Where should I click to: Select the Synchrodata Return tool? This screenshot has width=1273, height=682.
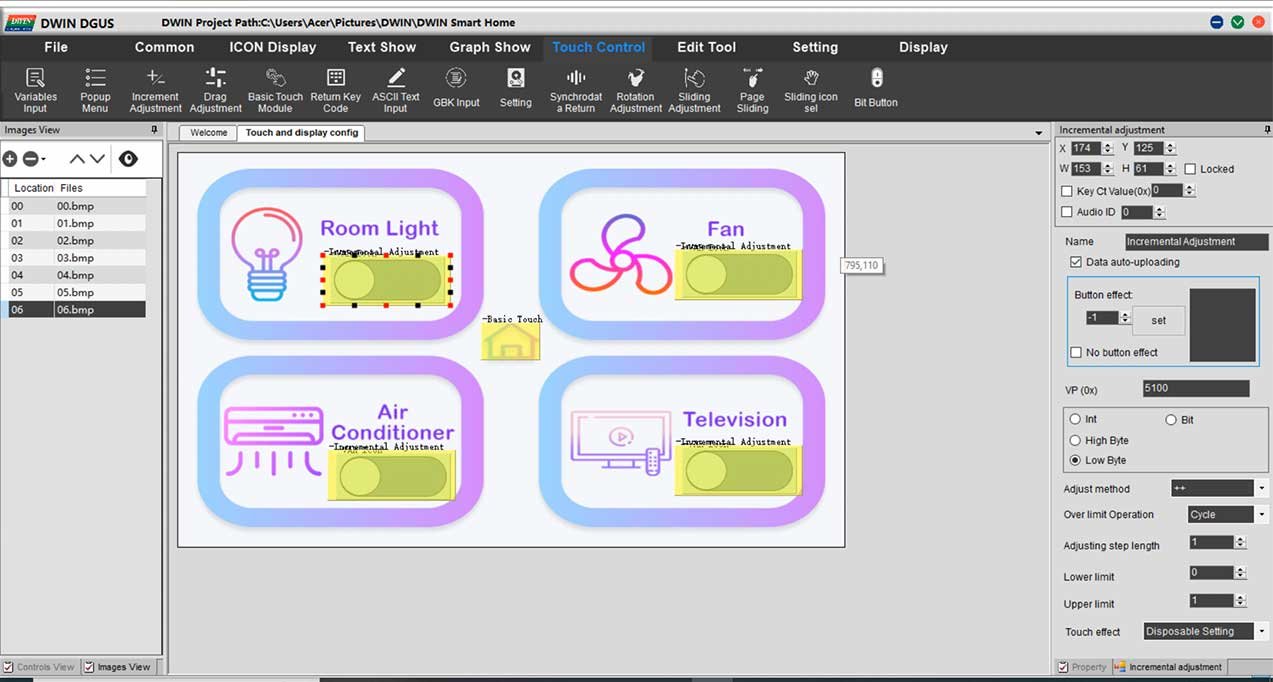point(576,90)
